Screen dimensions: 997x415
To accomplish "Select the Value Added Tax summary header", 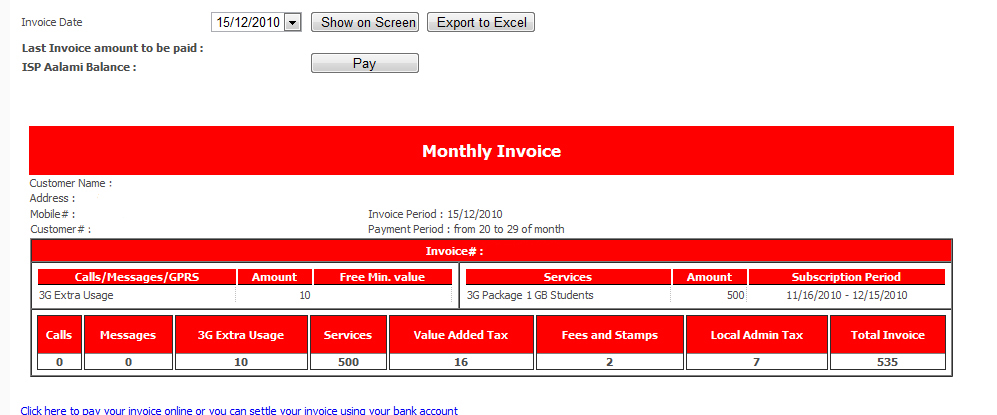I will pos(460,335).
